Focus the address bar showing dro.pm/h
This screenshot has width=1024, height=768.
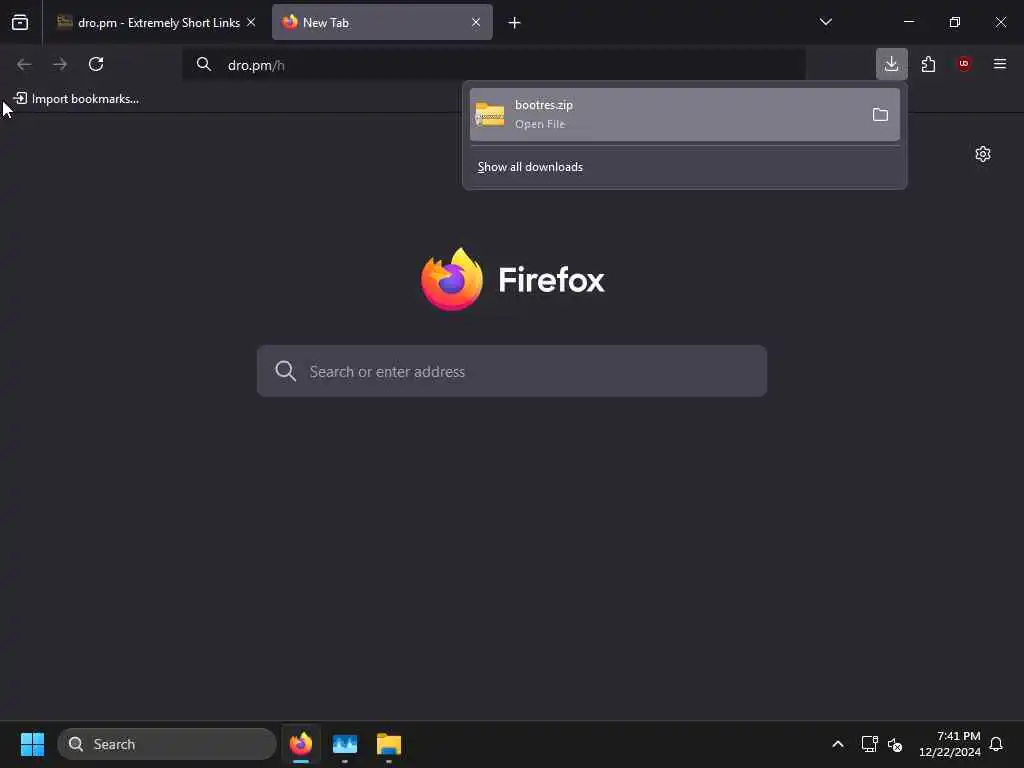494,65
